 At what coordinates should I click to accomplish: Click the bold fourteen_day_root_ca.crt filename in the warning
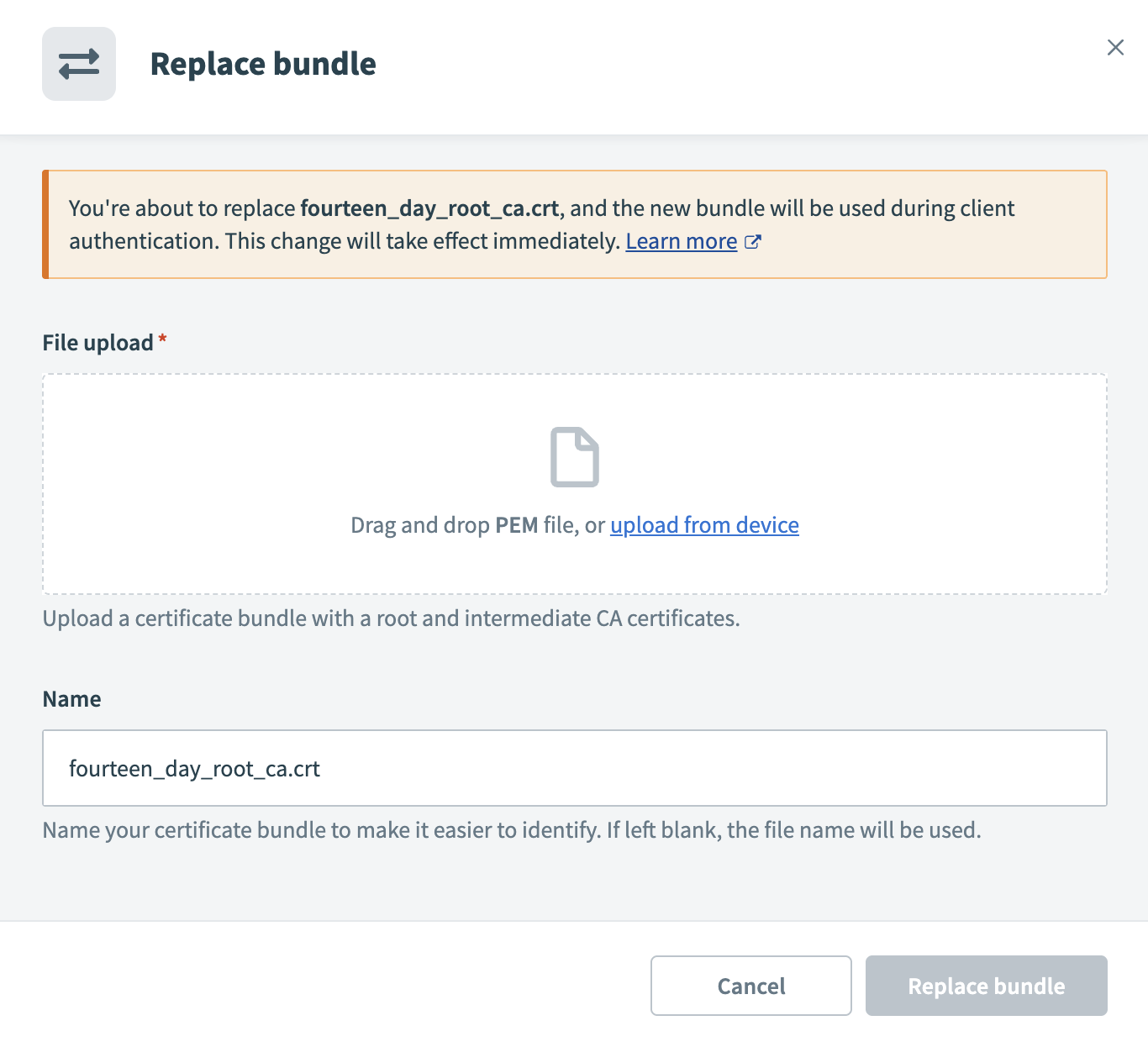coord(429,208)
